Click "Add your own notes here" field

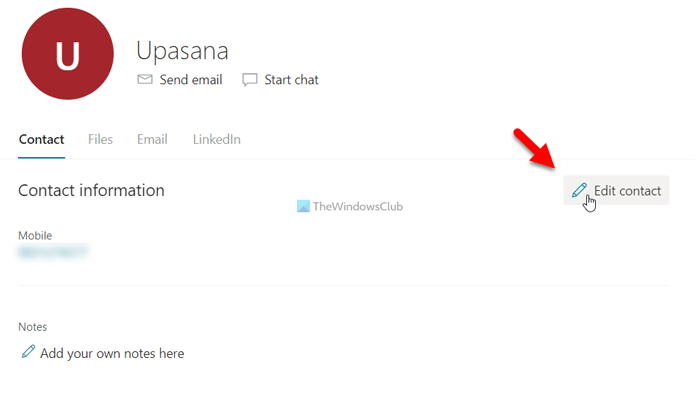click(112, 353)
